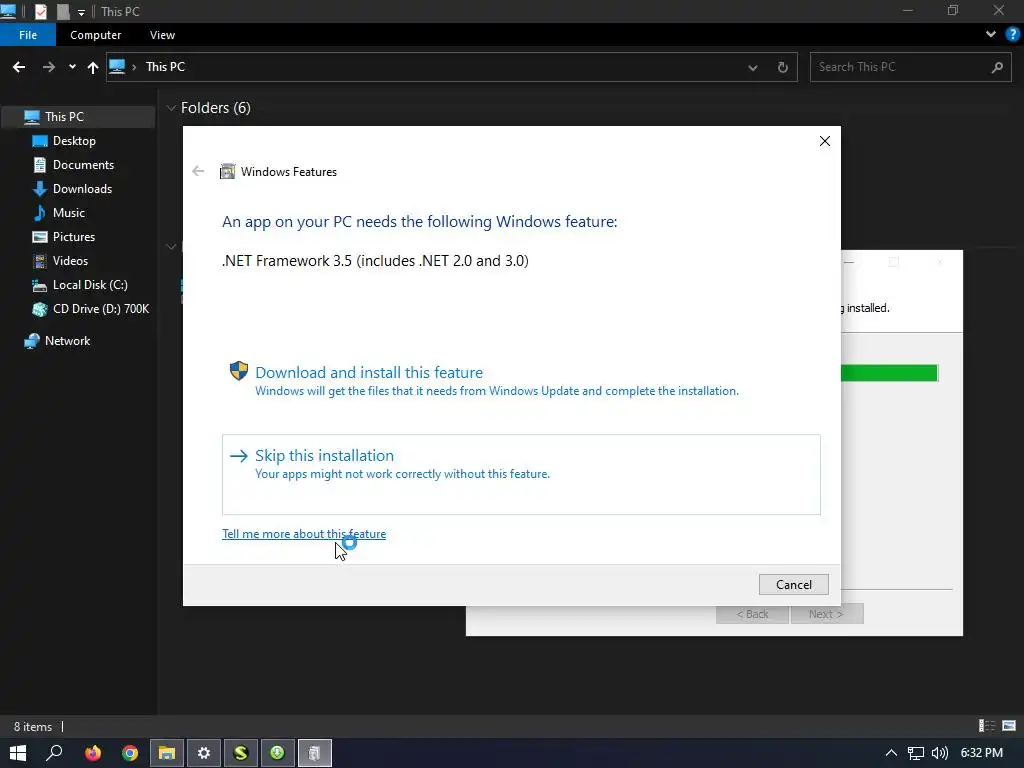
Task: Select Local Disk (C:) in sidebar
Action: click(x=90, y=285)
